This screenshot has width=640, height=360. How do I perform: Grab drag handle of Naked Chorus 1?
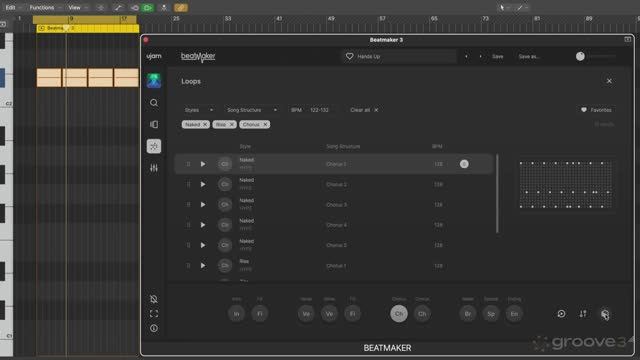coord(188,164)
